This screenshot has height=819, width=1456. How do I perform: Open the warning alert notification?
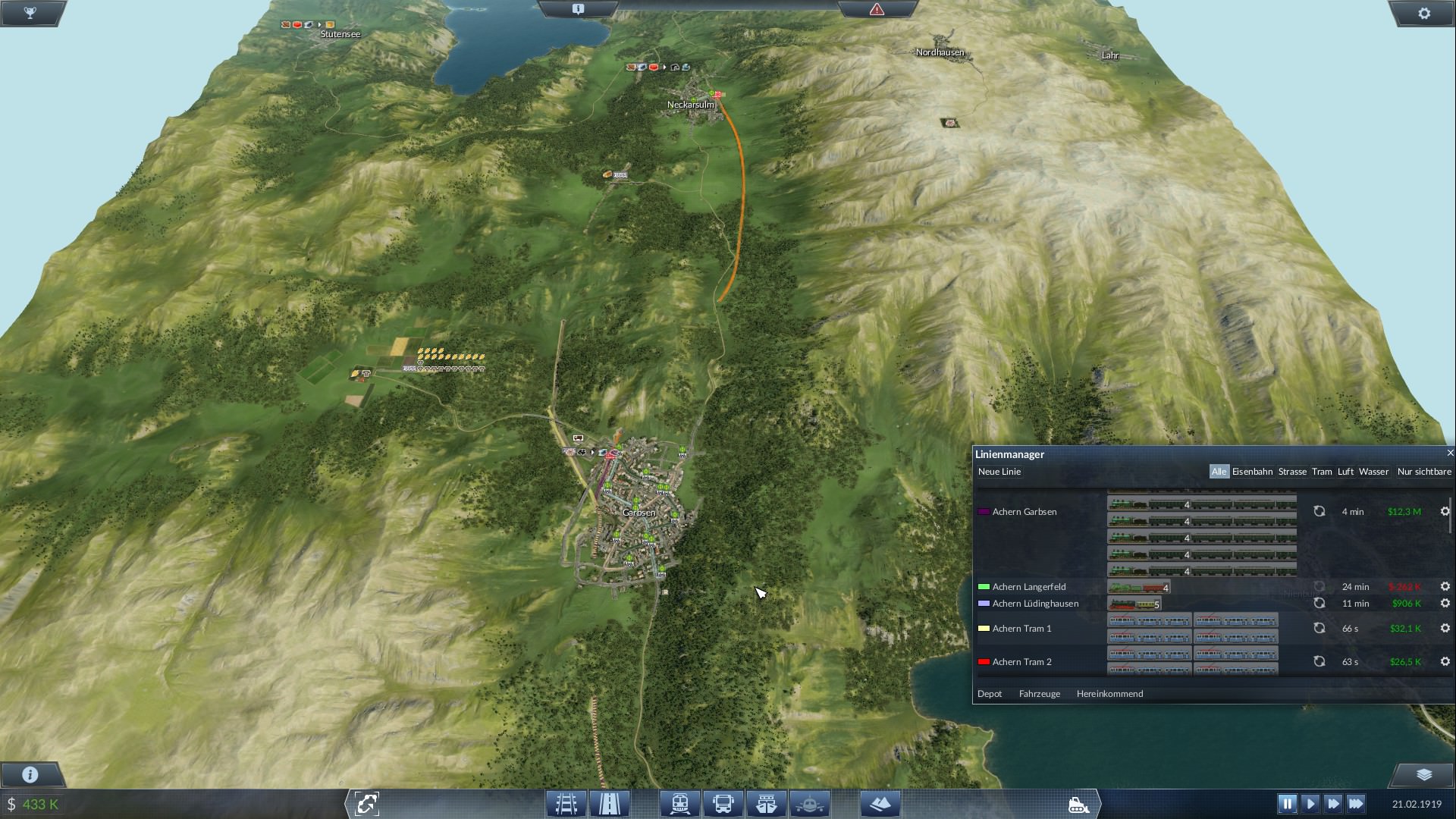pyautogui.click(x=877, y=9)
